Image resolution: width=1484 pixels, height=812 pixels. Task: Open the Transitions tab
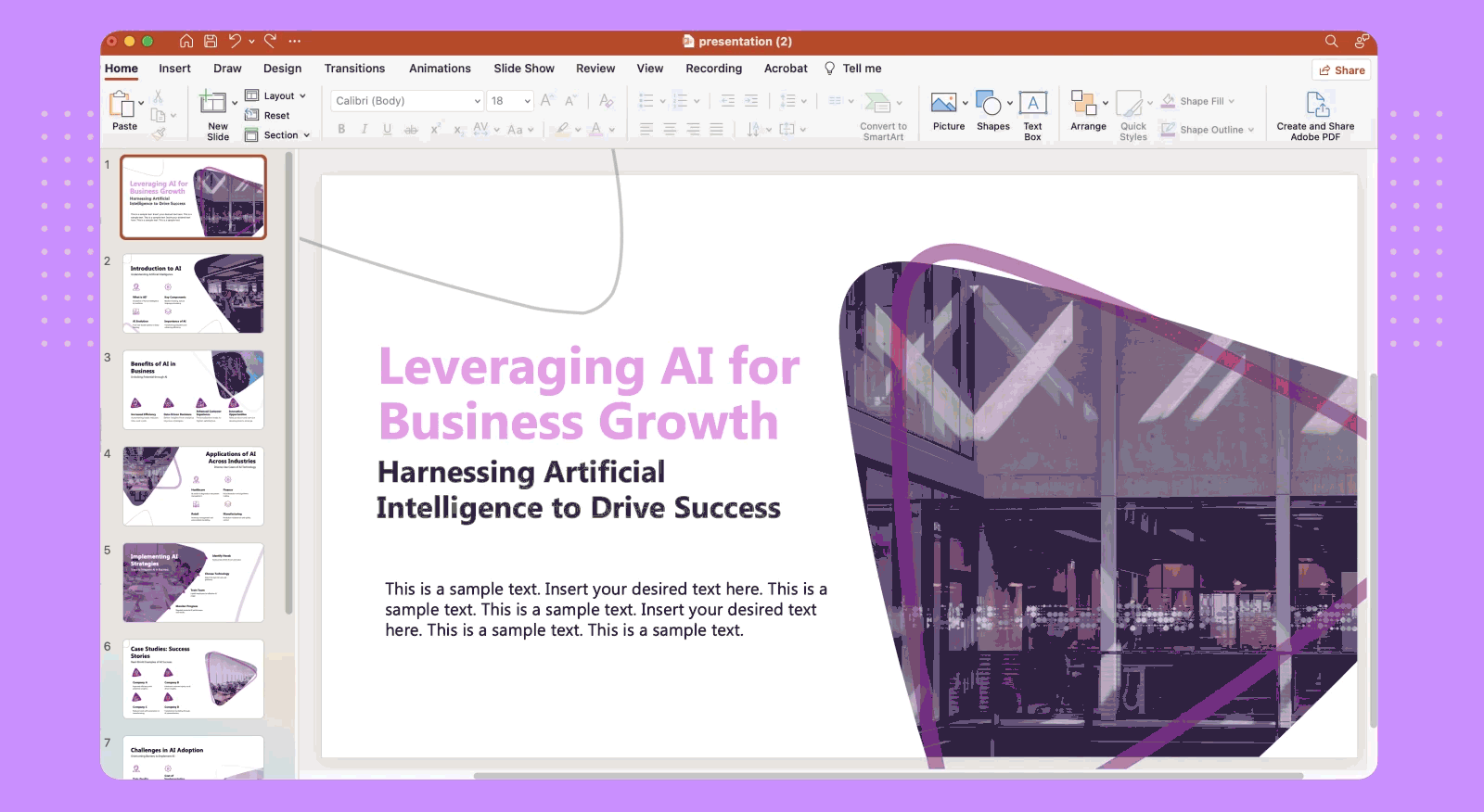pos(354,69)
